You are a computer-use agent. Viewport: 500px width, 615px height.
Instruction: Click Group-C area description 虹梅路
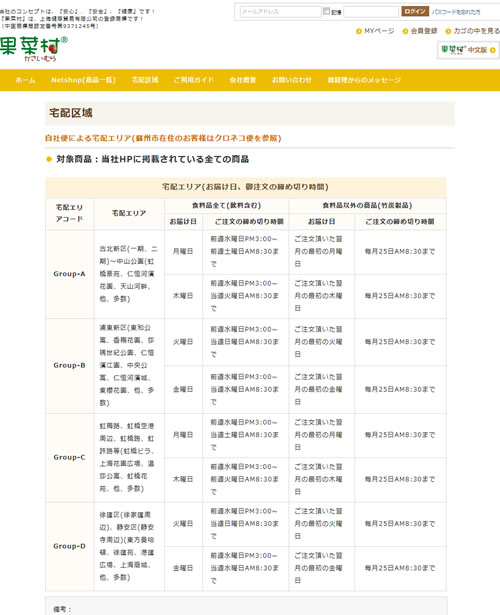point(127,457)
